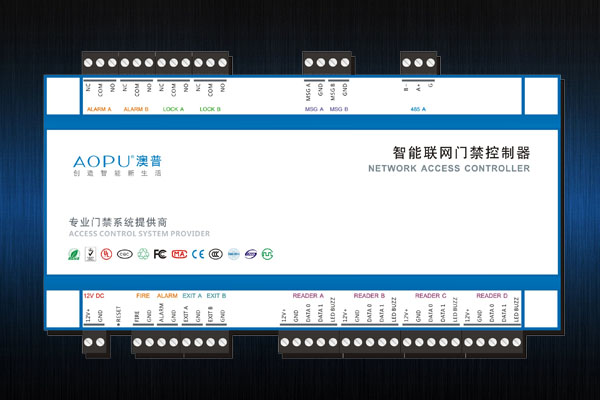Click the green leaf certification logo
The height and width of the screenshot is (400, 600).
(x=73, y=254)
